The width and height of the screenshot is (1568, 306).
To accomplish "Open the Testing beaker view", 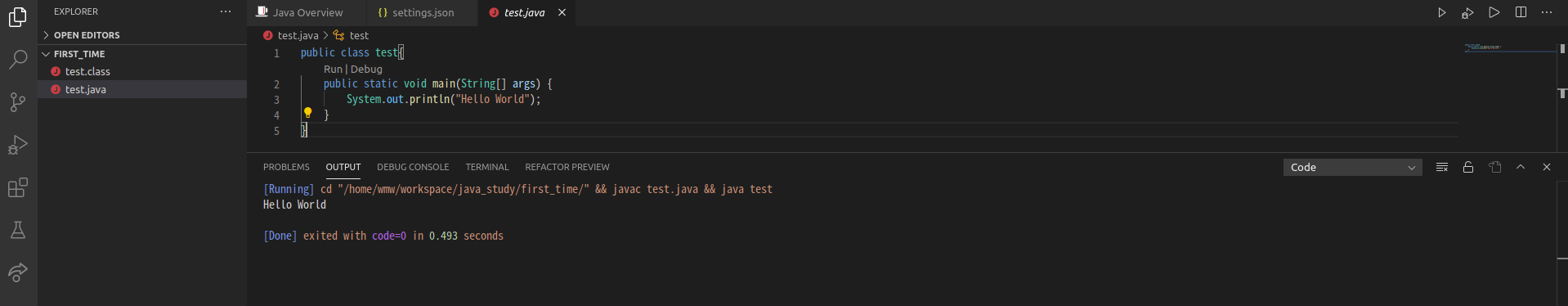I will pos(18,230).
